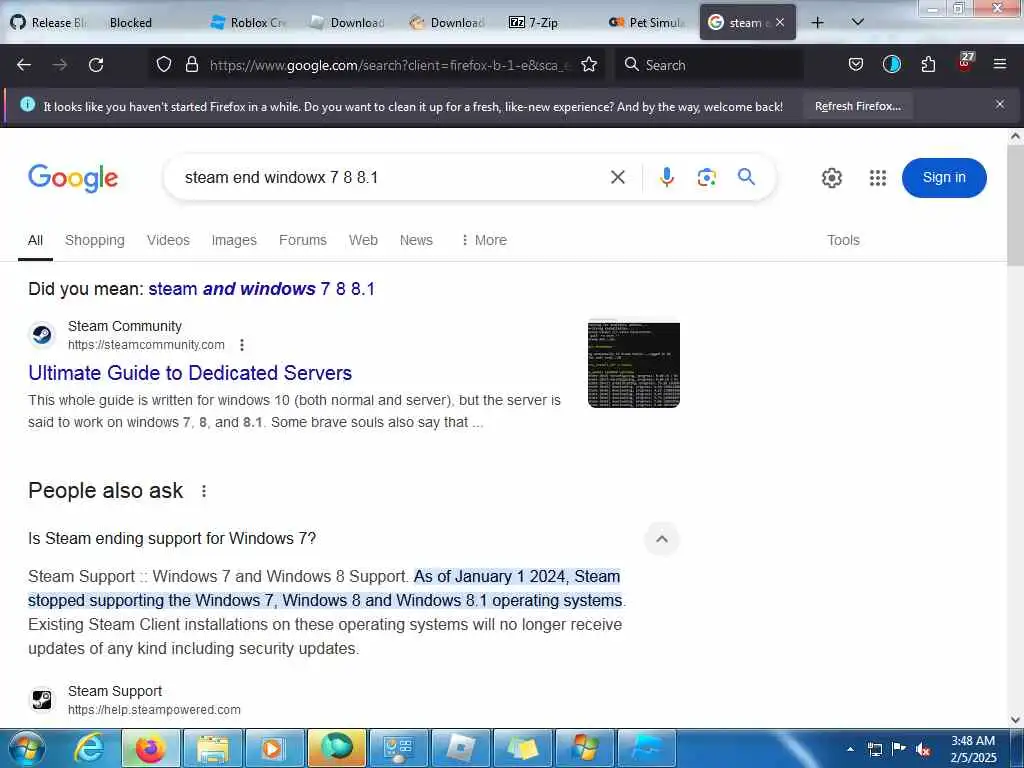
Task: Filter results by Images
Action: (234, 240)
